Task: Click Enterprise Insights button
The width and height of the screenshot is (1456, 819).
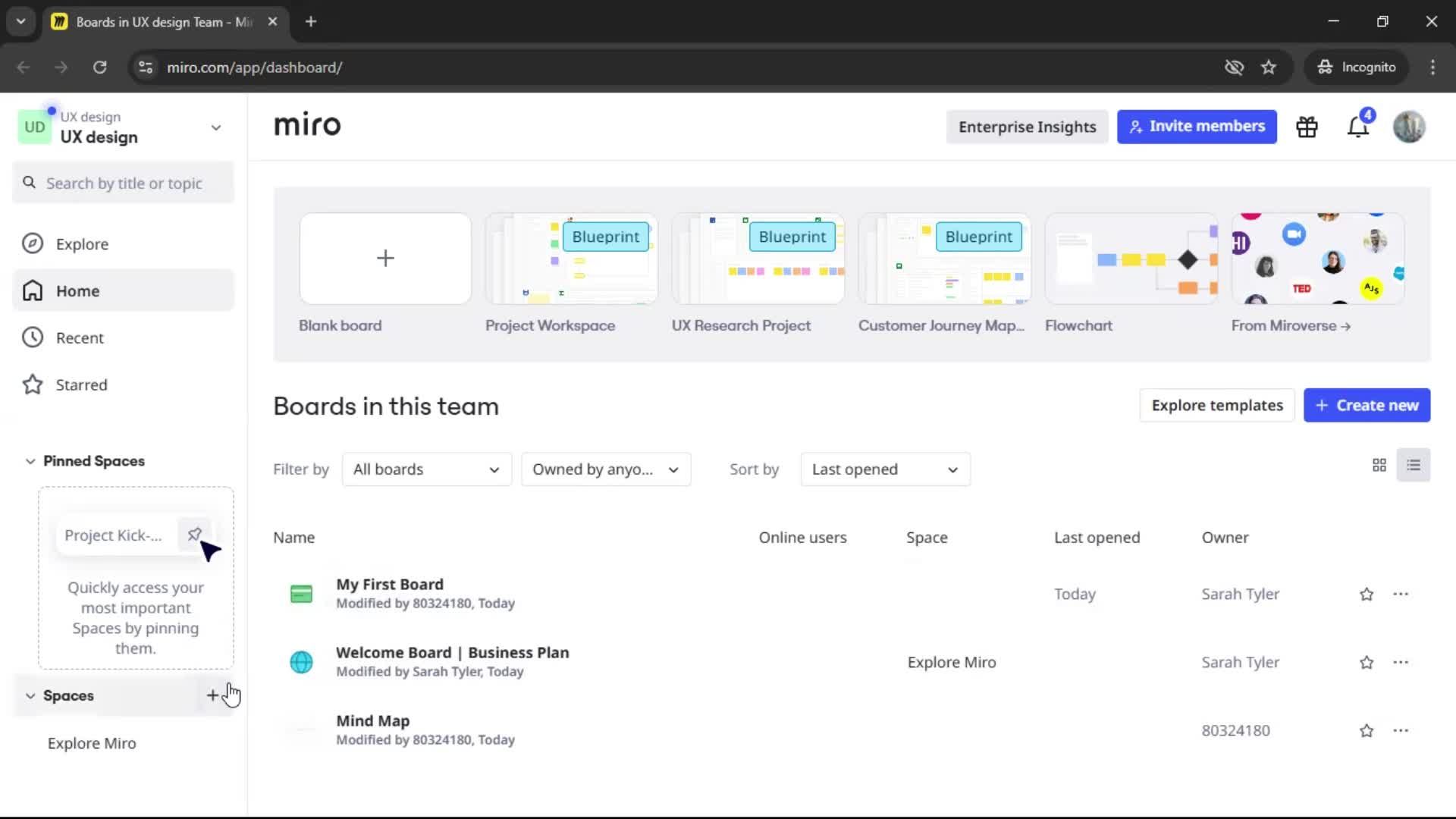Action: [1027, 127]
